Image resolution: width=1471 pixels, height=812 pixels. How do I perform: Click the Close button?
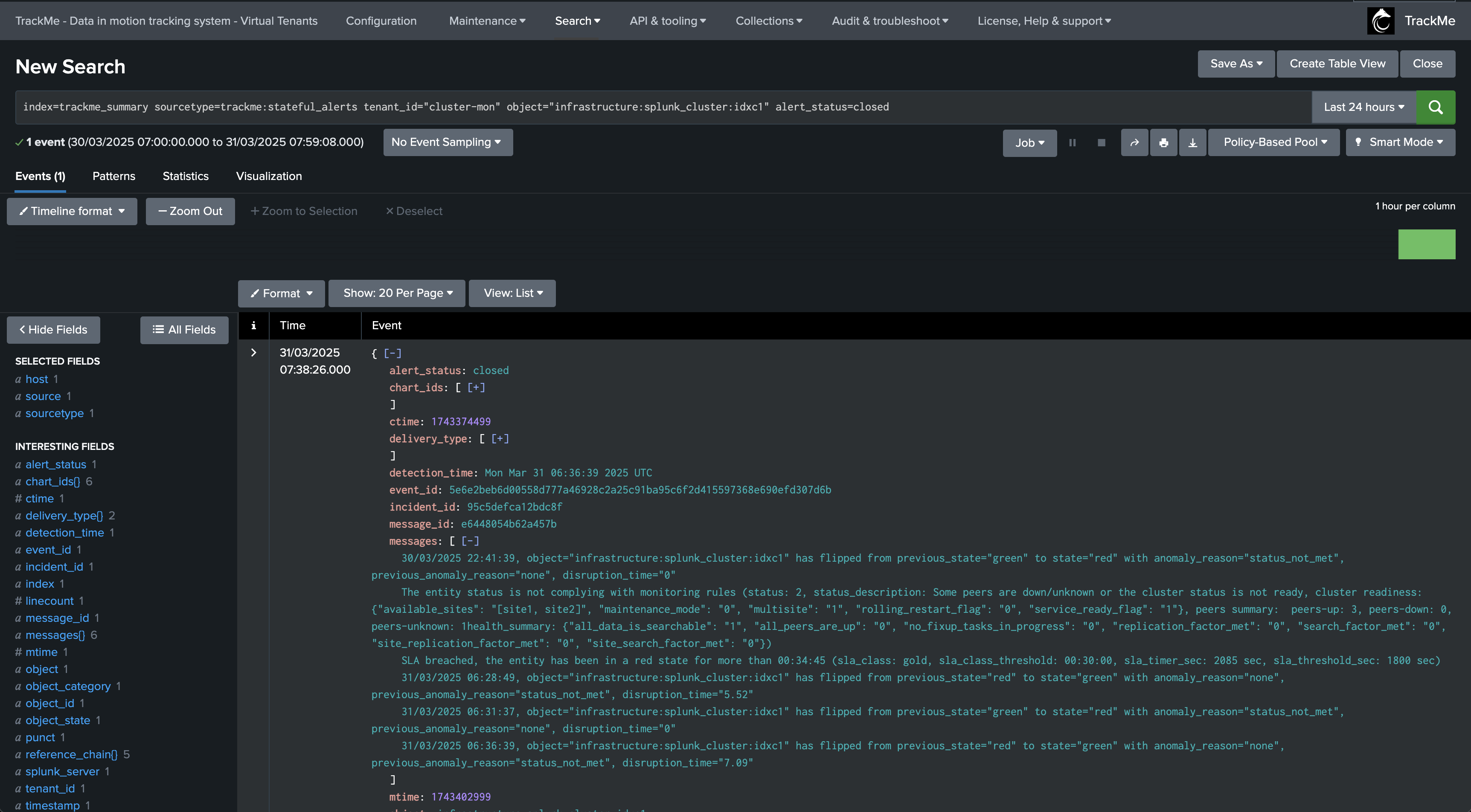point(1427,64)
